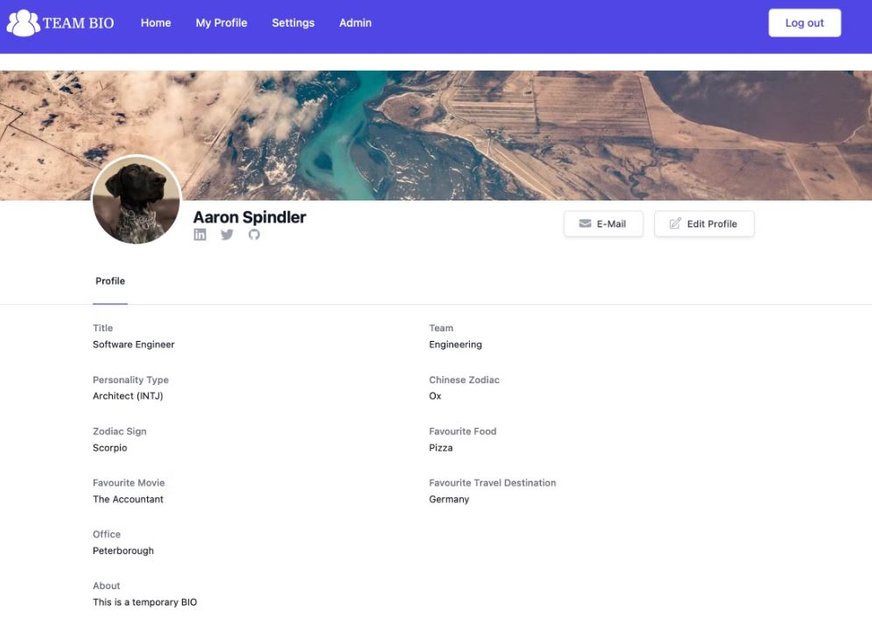Open Aaron's LinkedIn profile icon
The width and height of the screenshot is (872, 630).
pos(200,234)
